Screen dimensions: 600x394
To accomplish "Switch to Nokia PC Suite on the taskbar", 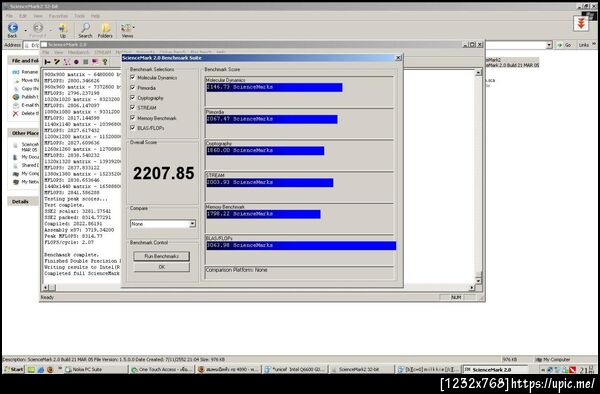I will 95,370.
